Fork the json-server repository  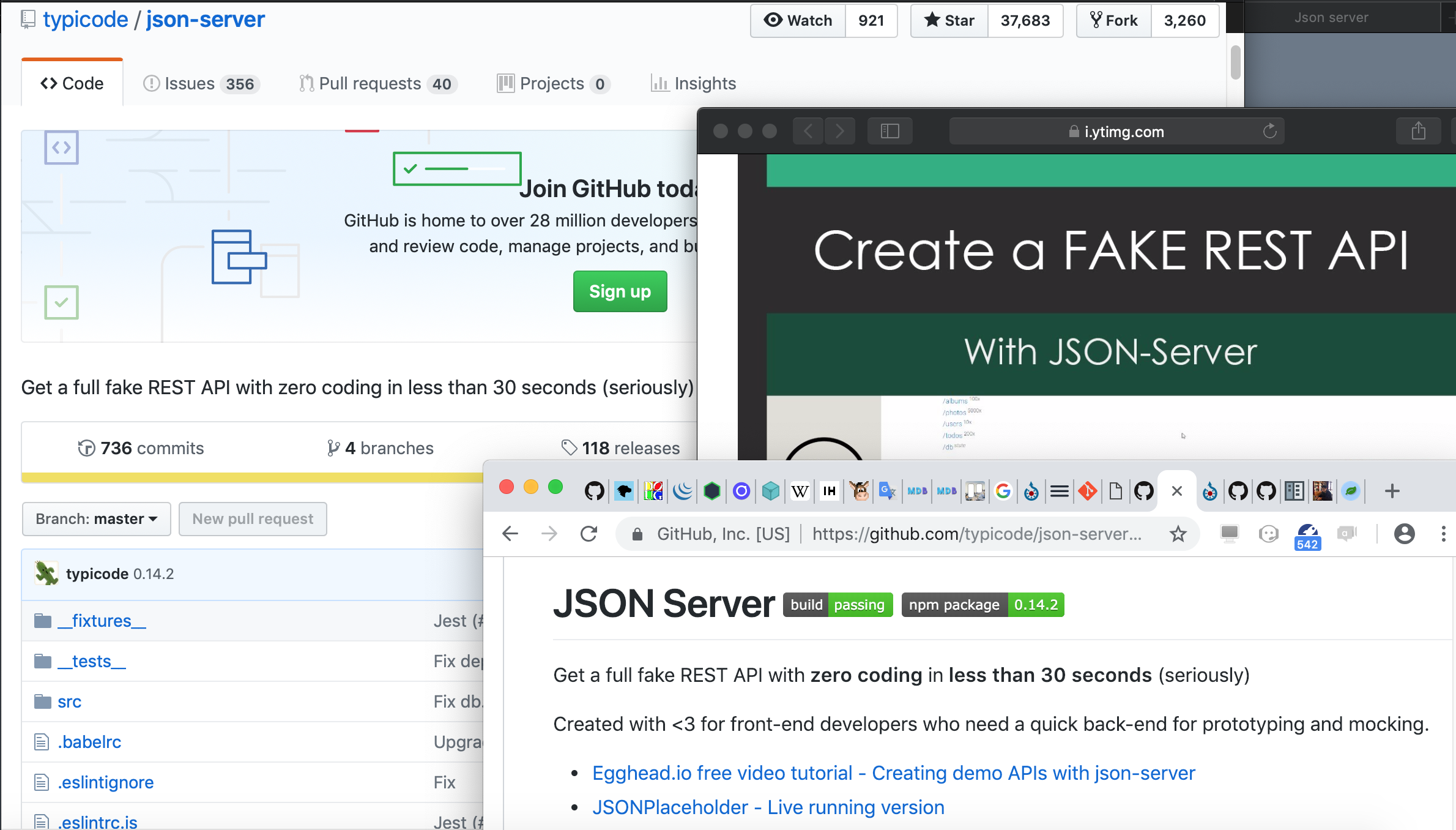(1113, 21)
